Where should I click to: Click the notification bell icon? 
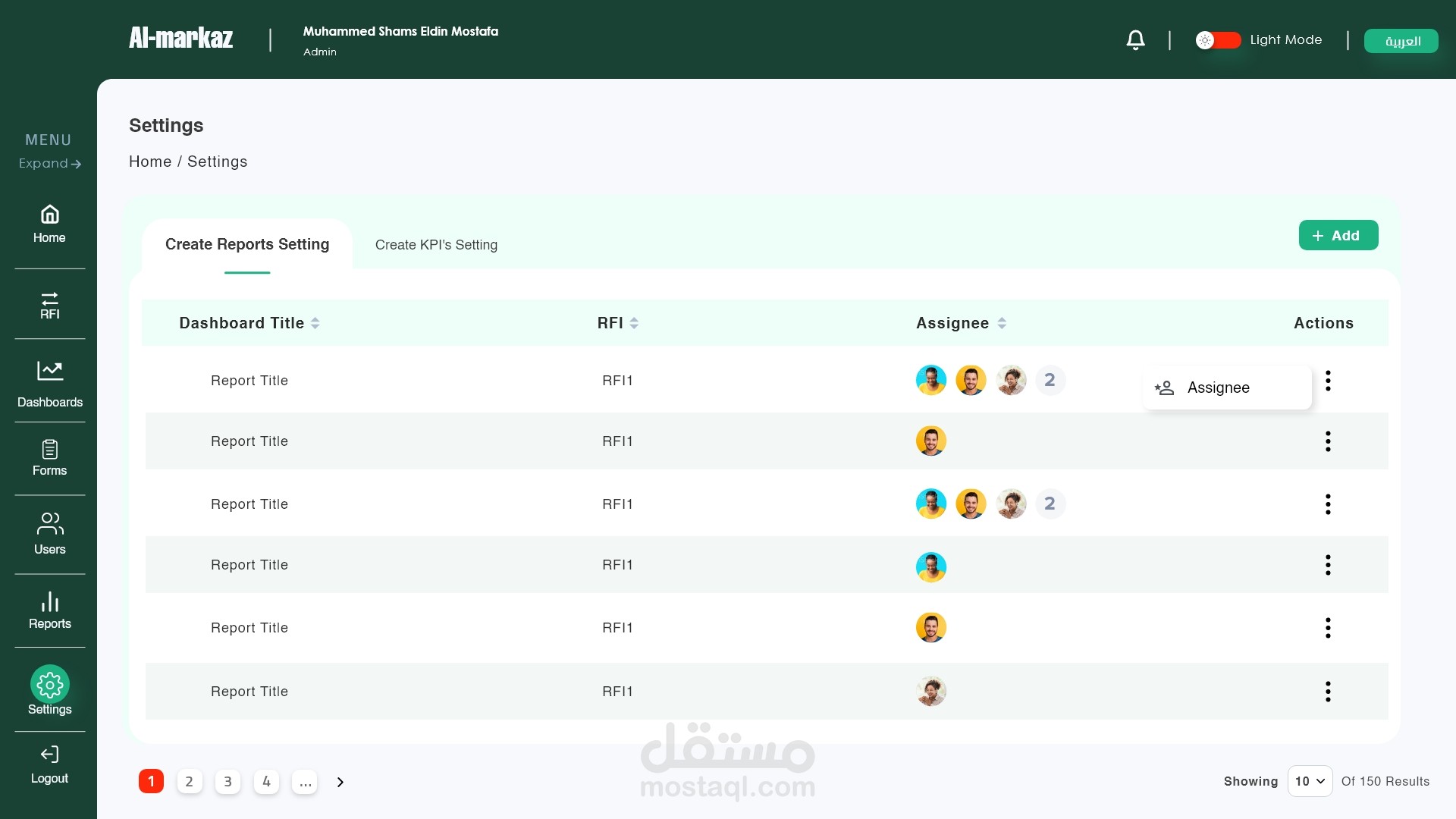[1135, 40]
